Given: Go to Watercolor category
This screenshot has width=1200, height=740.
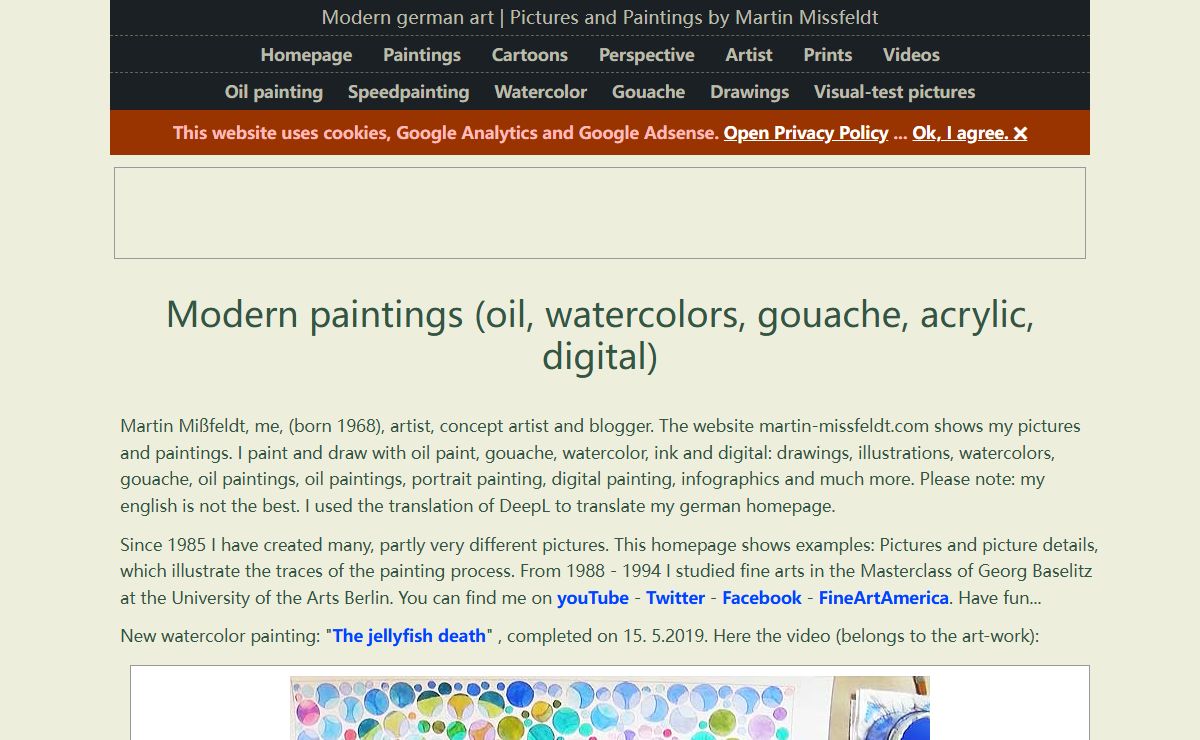Looking at the screenshot, I should [x=541, y=92].
